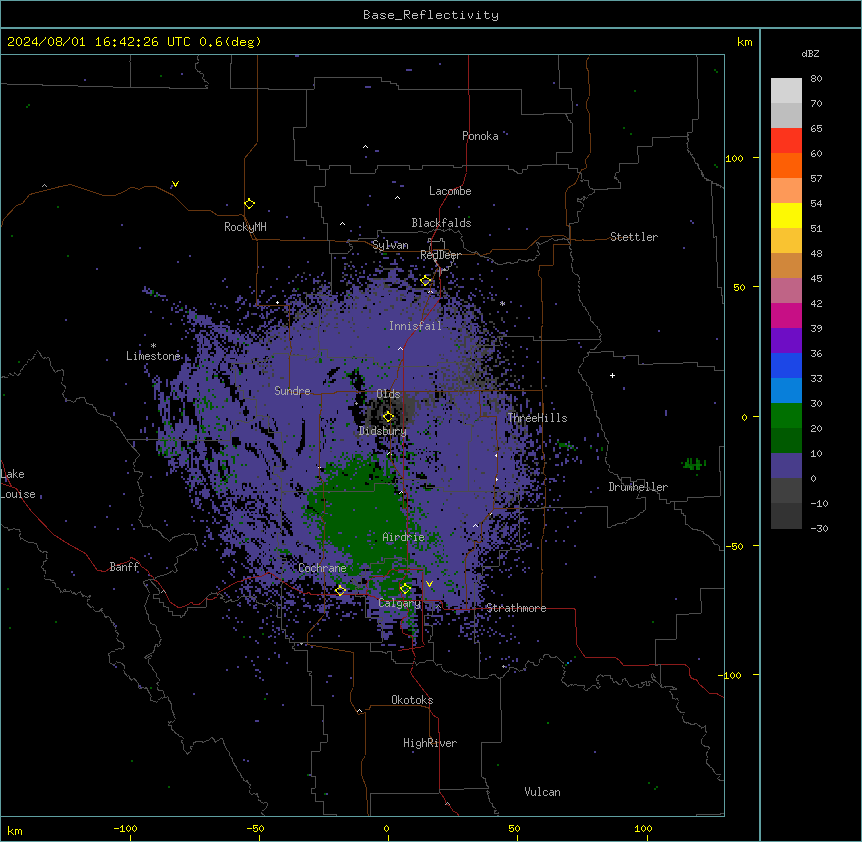Click the ThreeHills label
Viewport: 862px width, 842px height.
[537, 418]
